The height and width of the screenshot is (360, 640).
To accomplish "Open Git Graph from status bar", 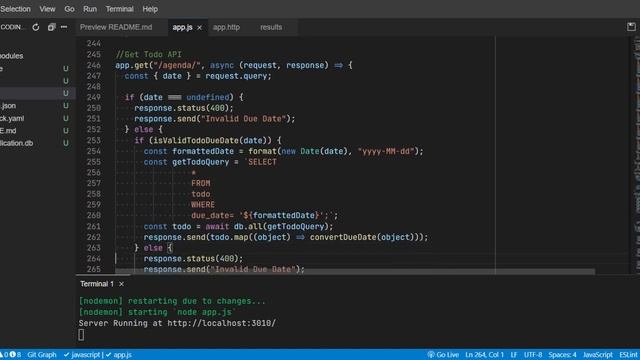I will click(x=42, y=355).
